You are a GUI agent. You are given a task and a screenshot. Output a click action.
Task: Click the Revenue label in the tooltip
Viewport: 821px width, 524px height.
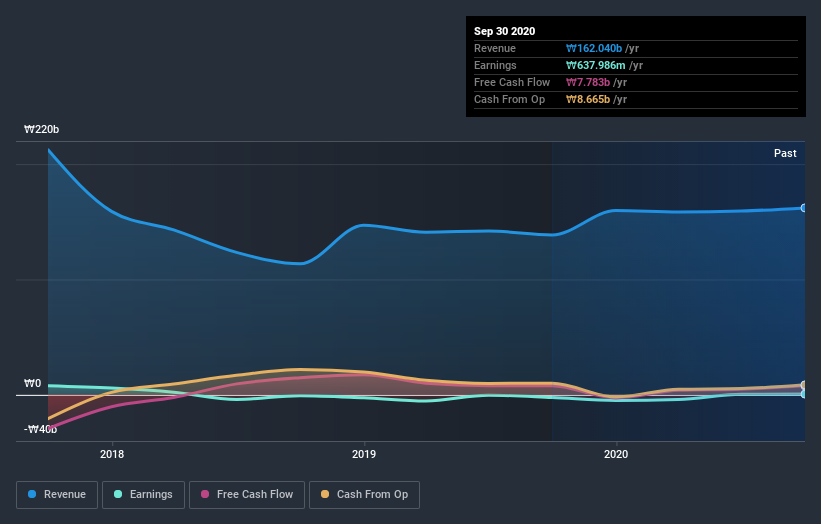[495, 48]
